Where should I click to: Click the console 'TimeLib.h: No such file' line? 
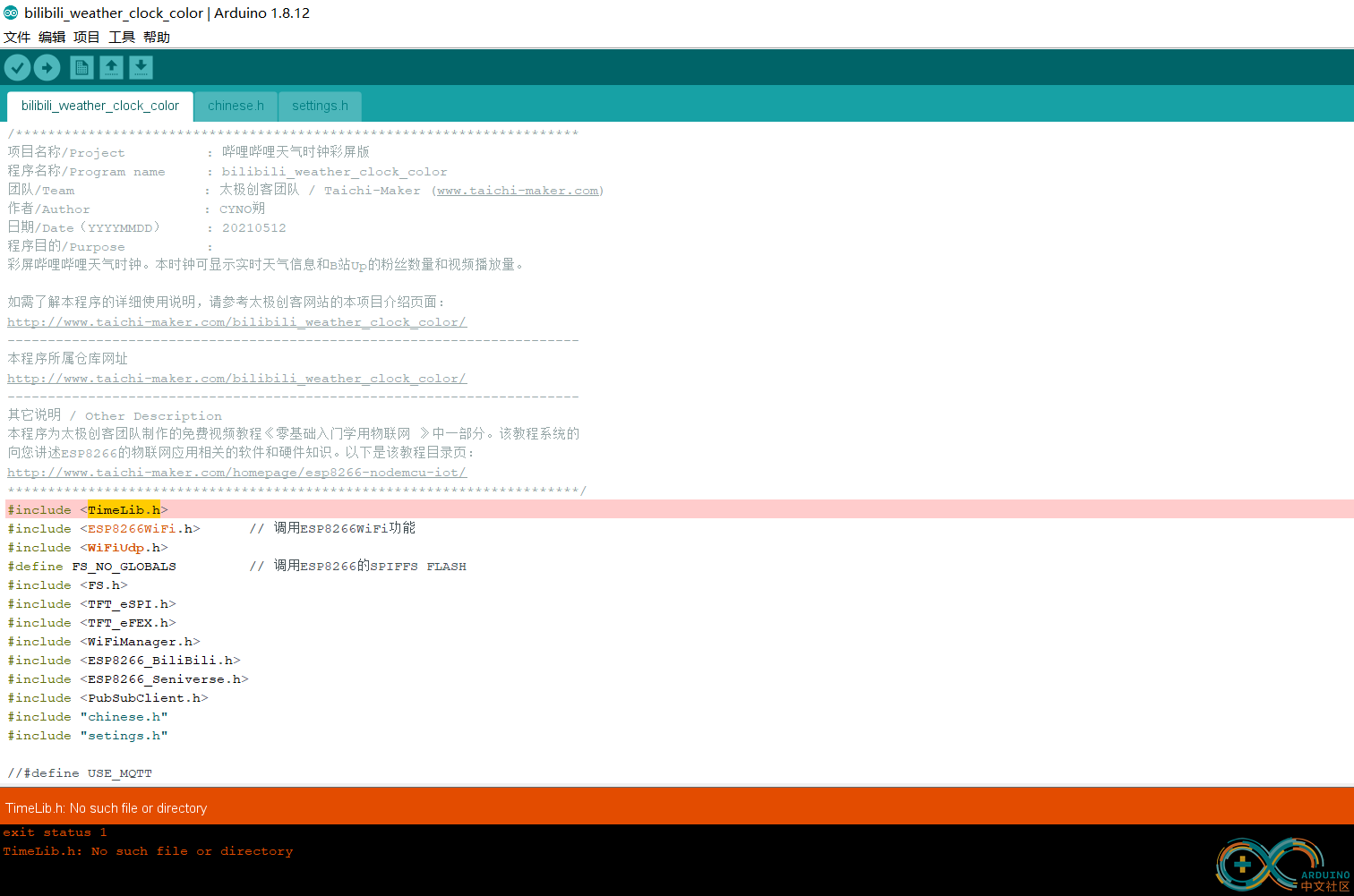pos(148,851)
